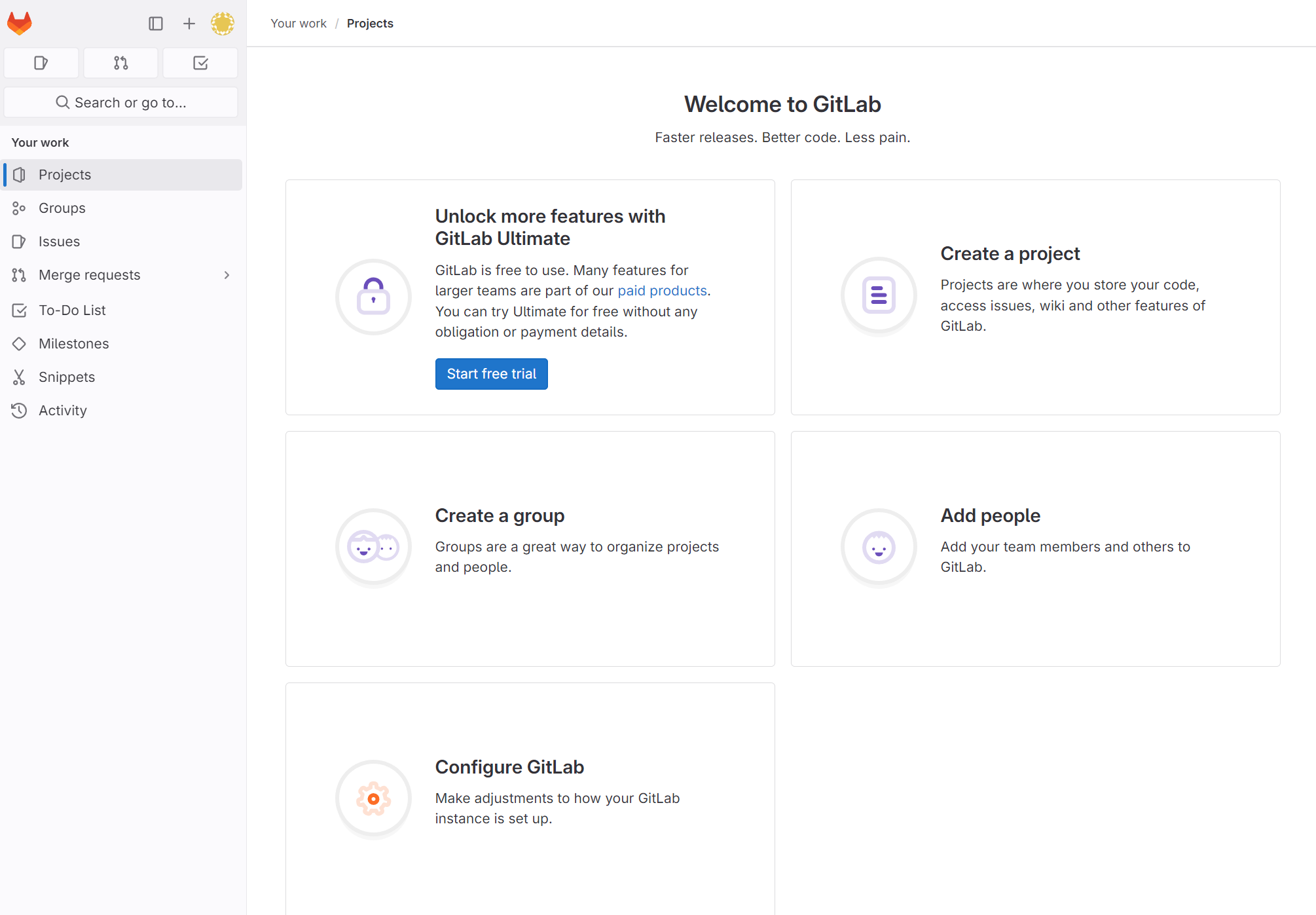Follow the paid products link
Image resolution: width=1316 pixels, height=915 pixels.
pyautogui.click(x=663, y=291)
